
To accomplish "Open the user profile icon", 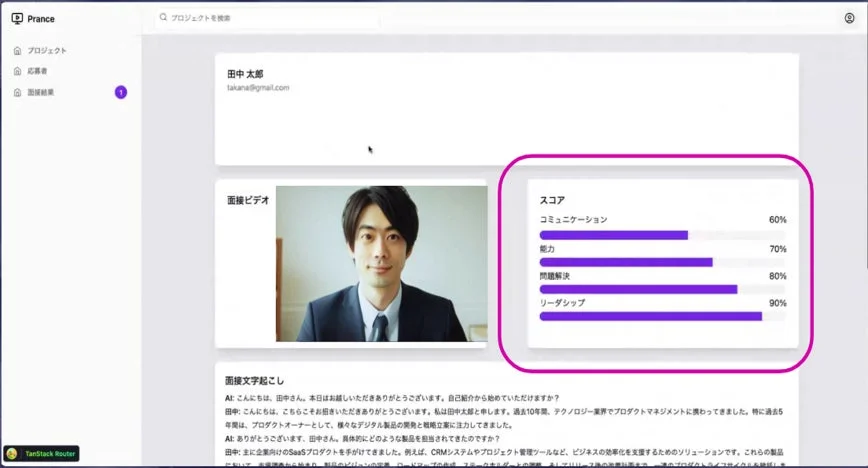I will 849,18.
